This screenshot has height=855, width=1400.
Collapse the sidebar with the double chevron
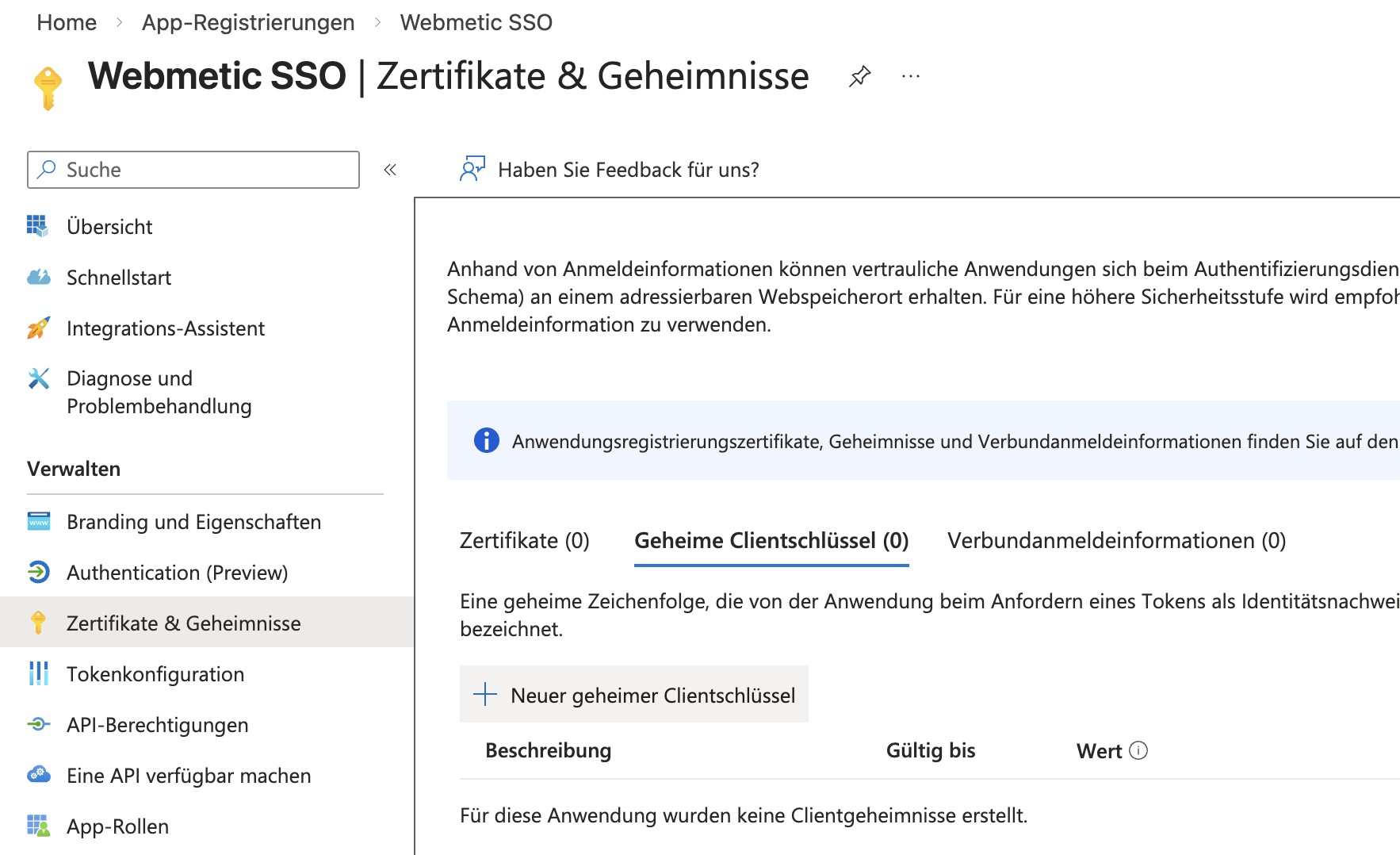(389, 169)
